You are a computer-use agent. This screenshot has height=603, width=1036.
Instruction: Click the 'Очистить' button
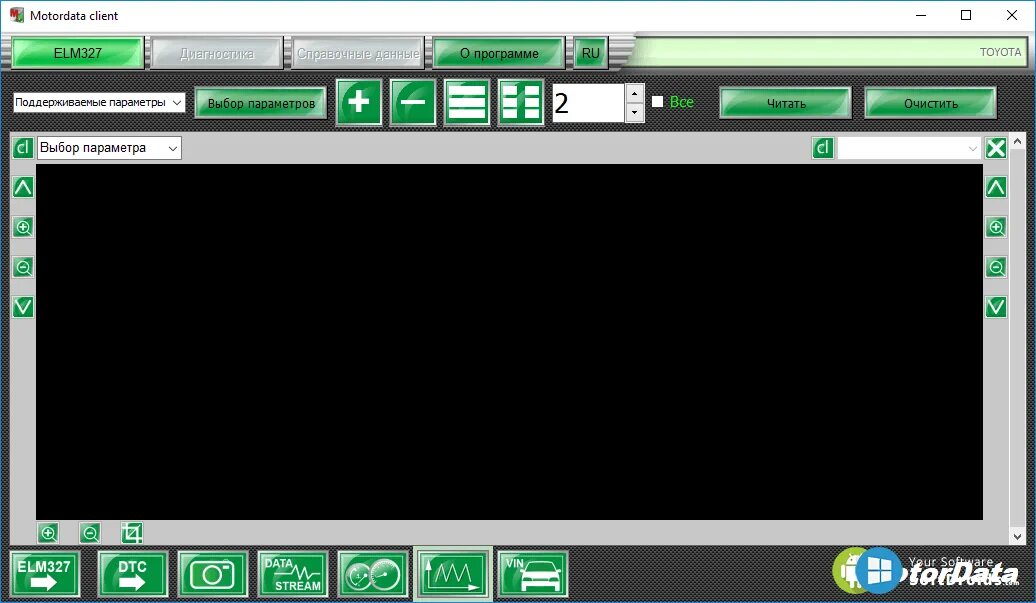coord(930,103)
